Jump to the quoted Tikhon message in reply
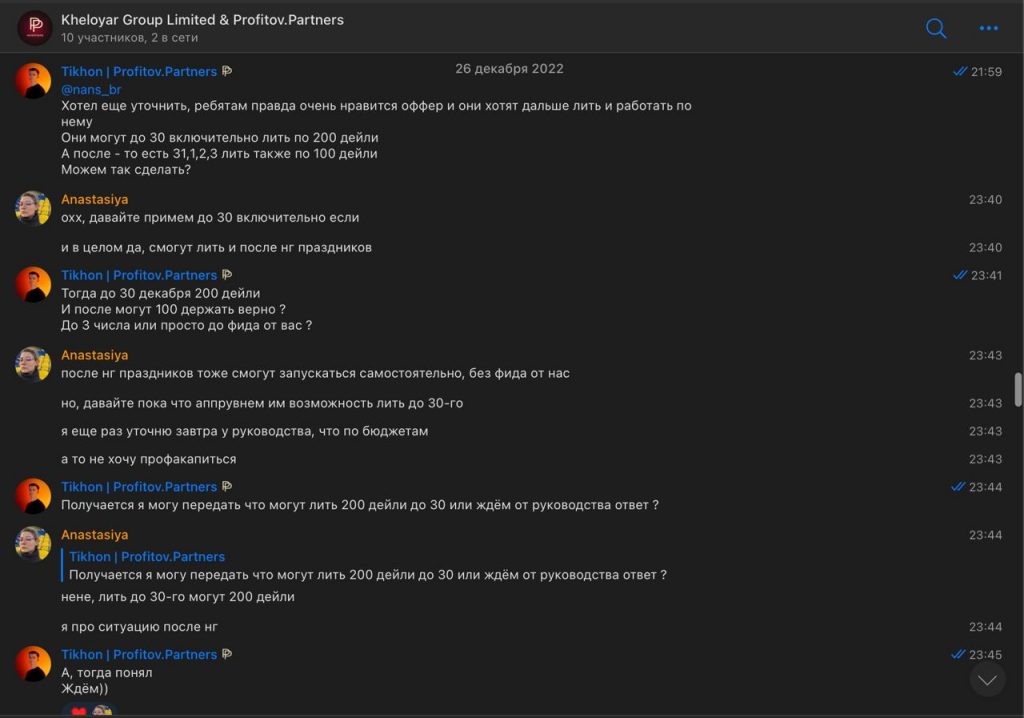Screen dimensions: 1024x718 (x=365, y=566)
